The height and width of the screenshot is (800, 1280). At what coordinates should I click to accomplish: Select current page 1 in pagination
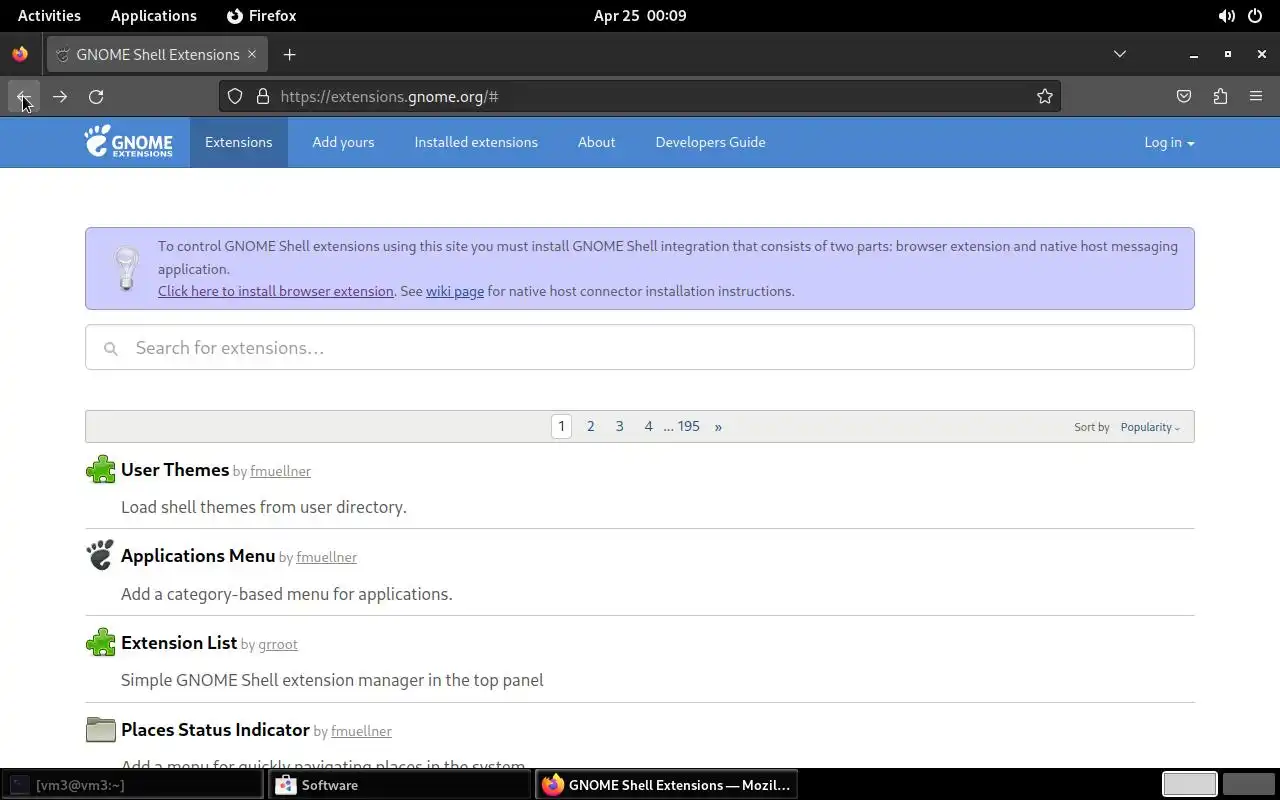[562, 426]
